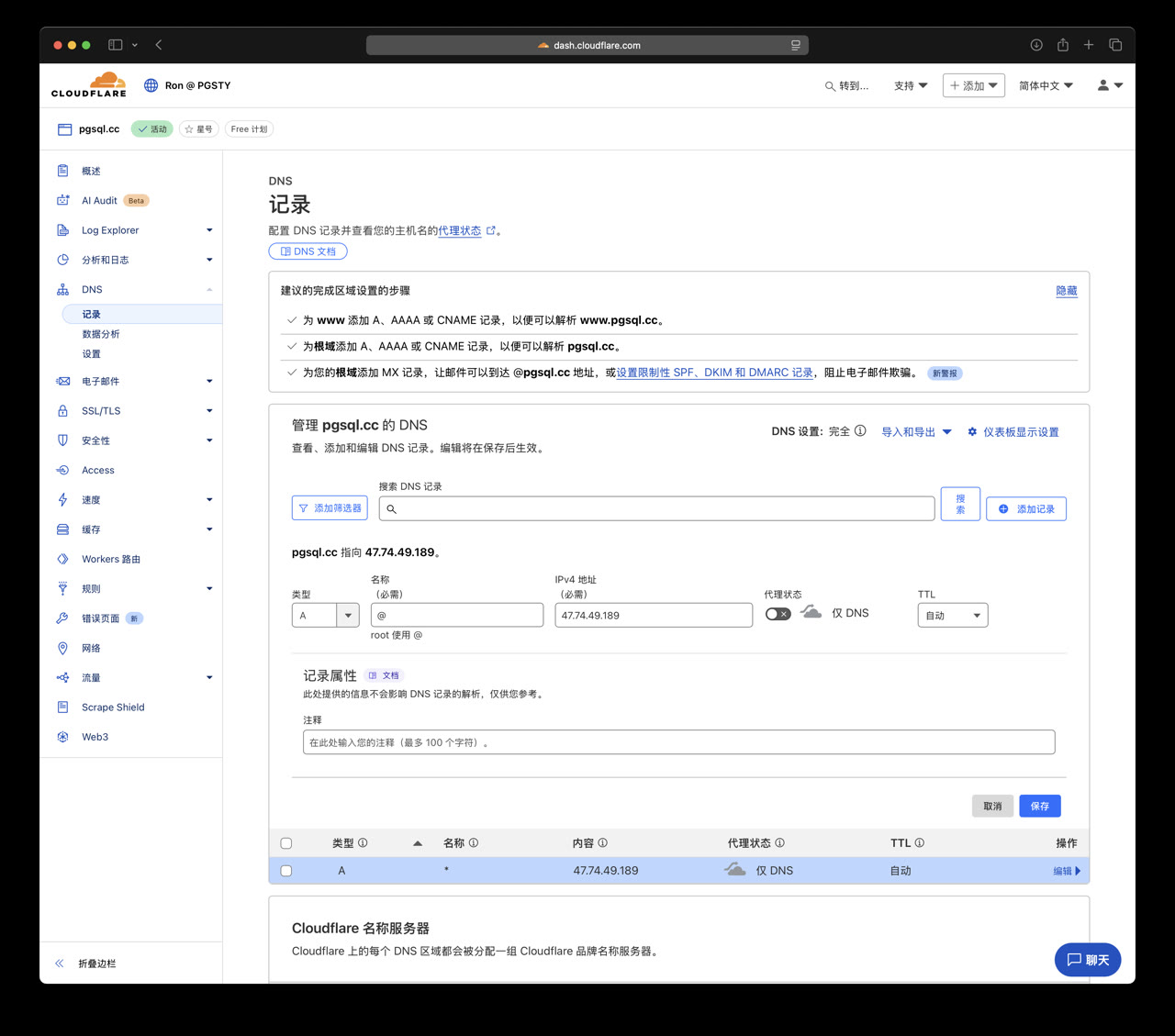Screen dimensions: 1175x1036
Task: Click the 取消 cancel button
Action: pos(992,806)
